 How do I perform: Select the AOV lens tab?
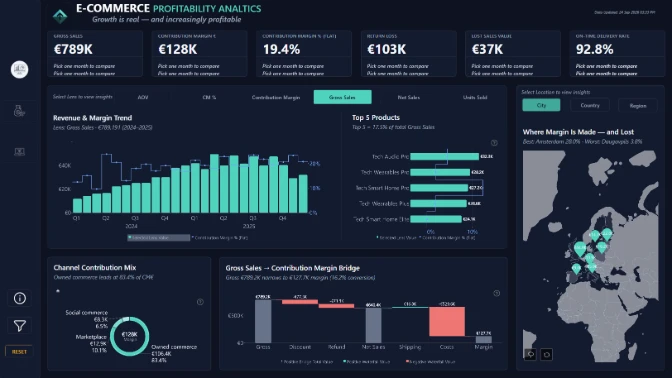click(x=143, y=97)
